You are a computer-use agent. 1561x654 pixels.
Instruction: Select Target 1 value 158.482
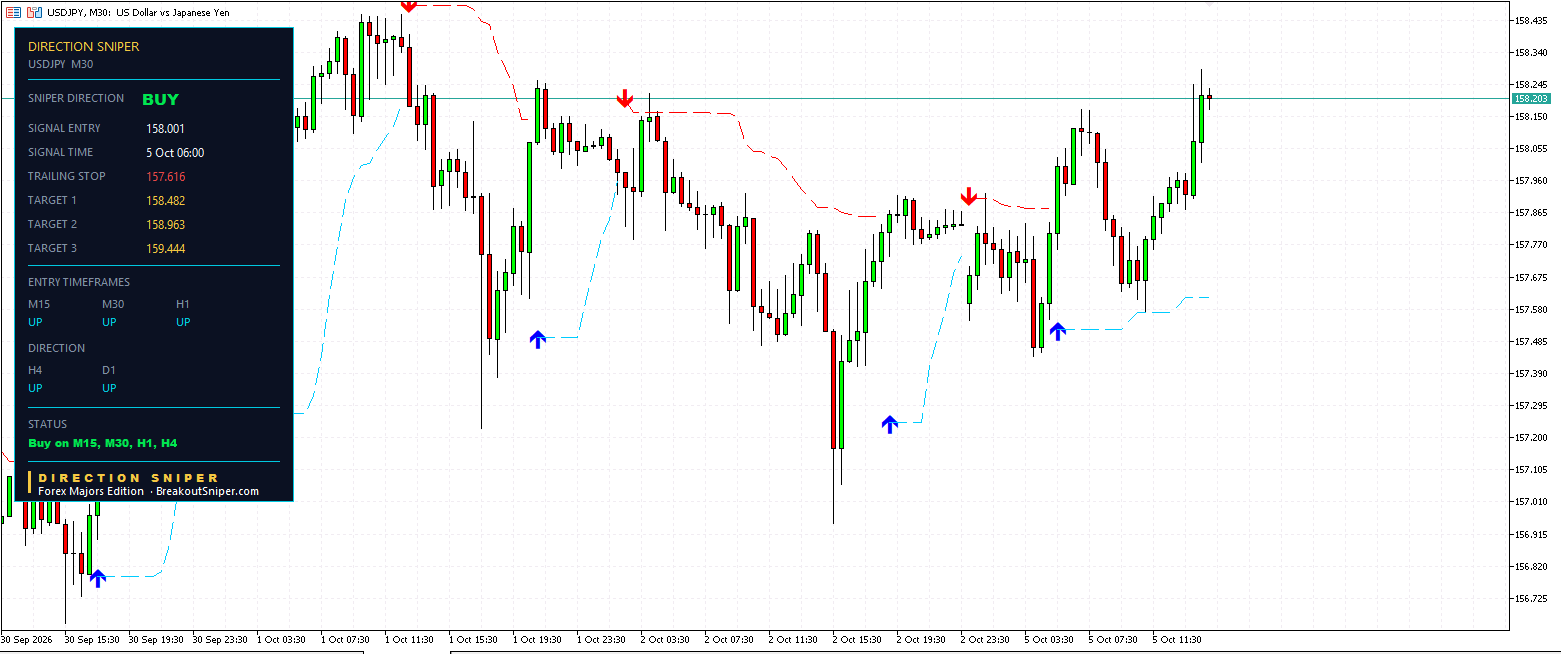(165, 201)
